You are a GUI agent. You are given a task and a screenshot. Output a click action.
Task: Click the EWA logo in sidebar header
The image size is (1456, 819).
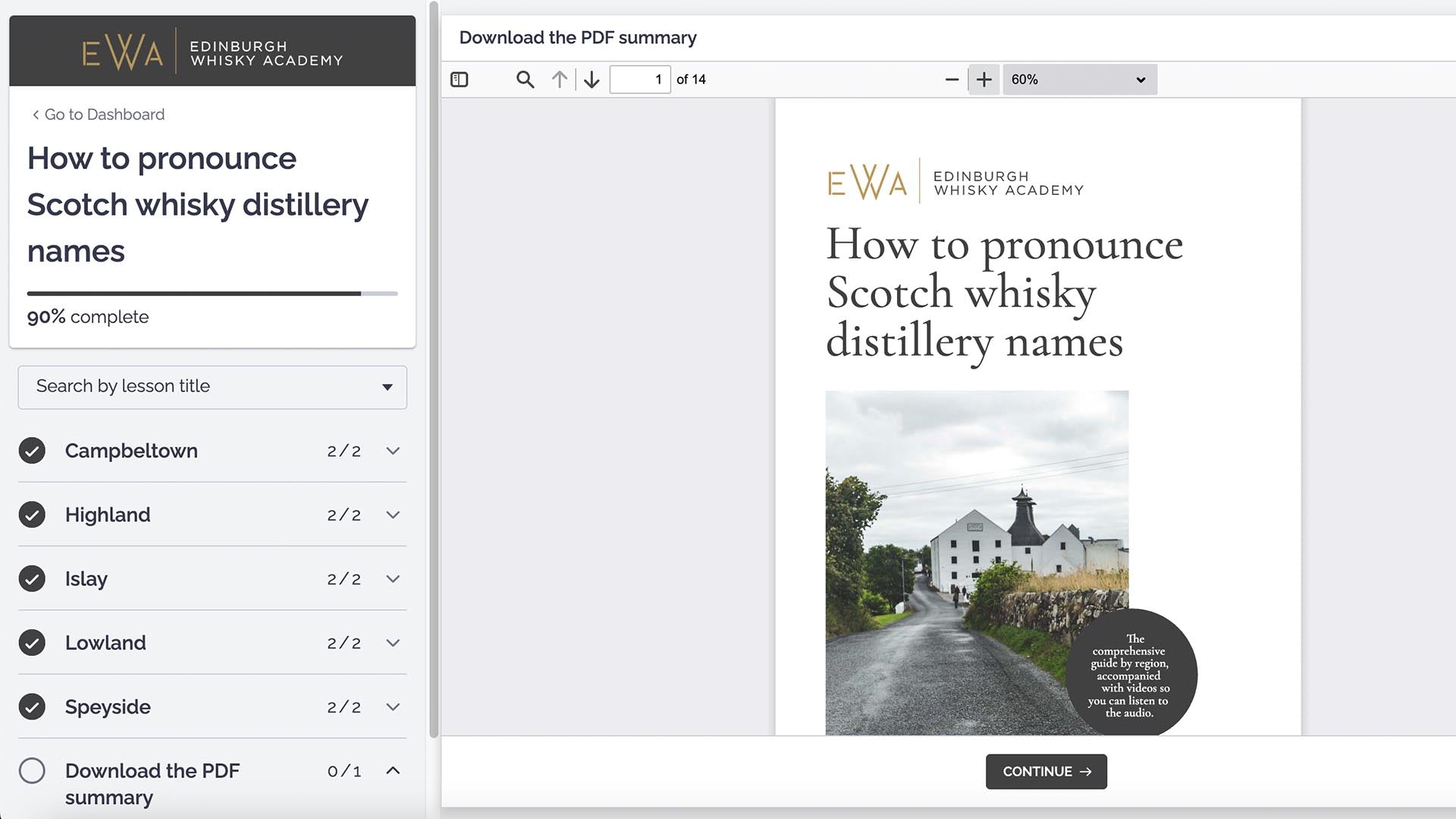click(x=213, y=52)
